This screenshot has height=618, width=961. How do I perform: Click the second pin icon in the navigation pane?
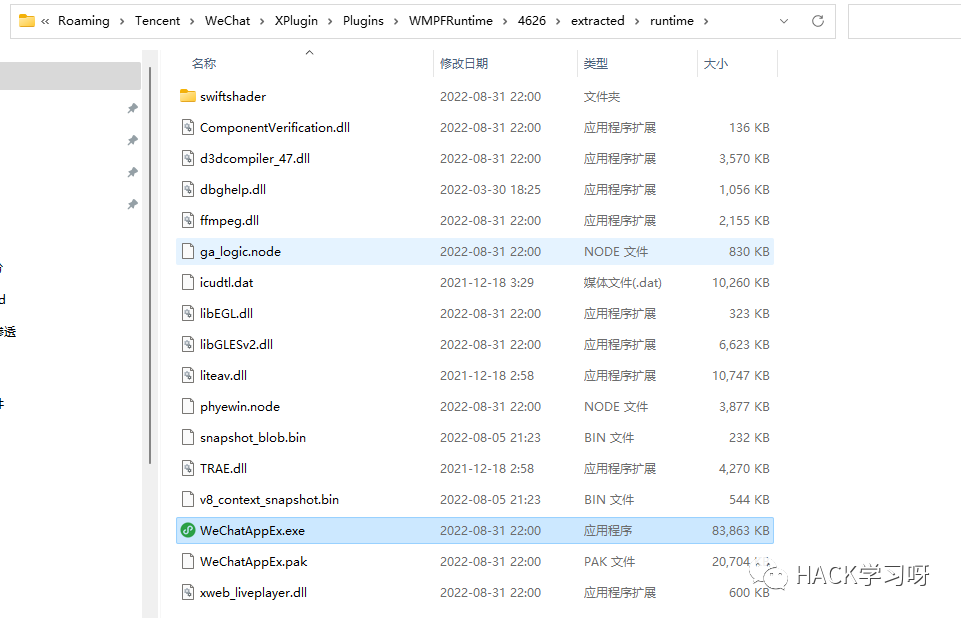[132, 140]
